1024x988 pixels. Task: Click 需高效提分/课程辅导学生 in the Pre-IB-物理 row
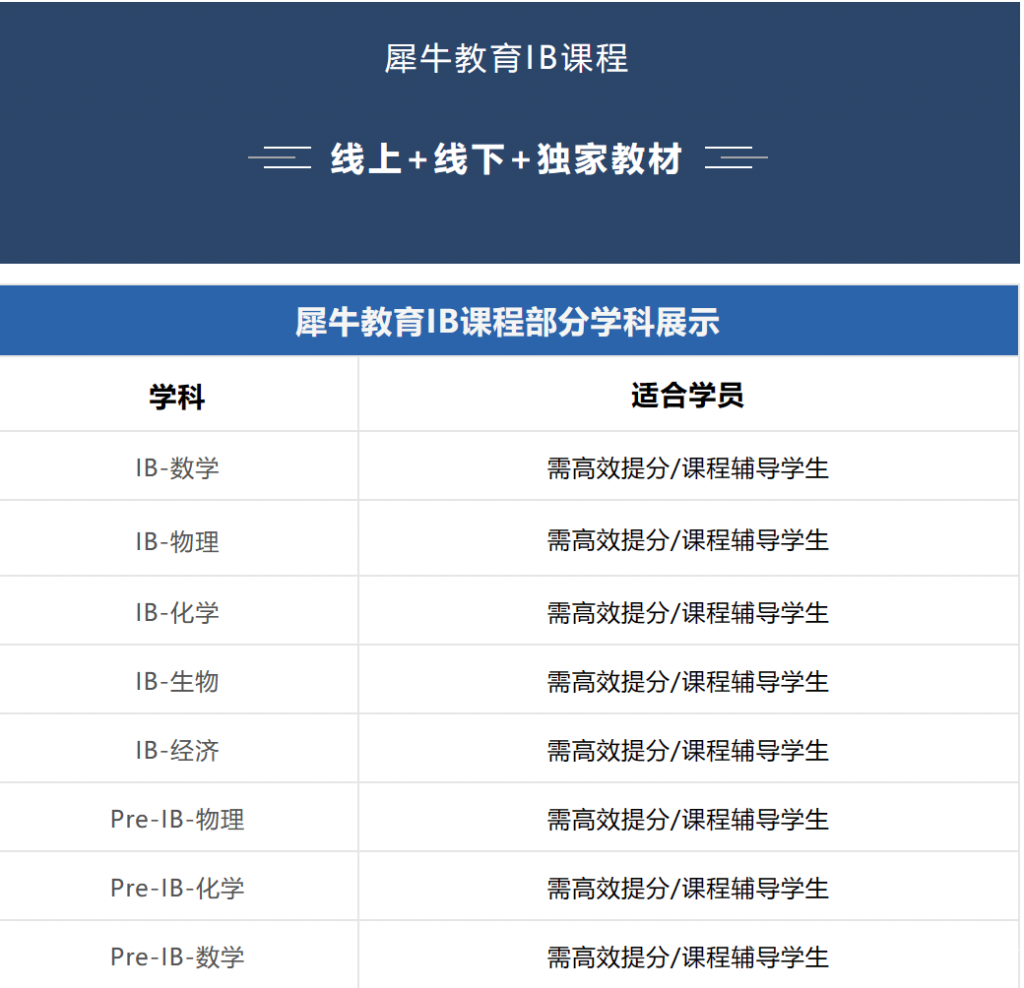click(x=688, y=820)
